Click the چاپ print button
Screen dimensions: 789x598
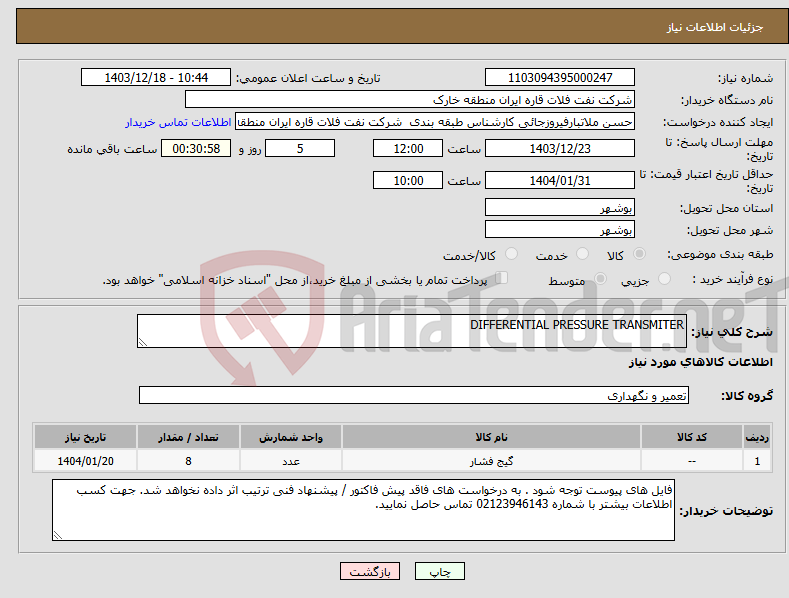tap(440, 571)
